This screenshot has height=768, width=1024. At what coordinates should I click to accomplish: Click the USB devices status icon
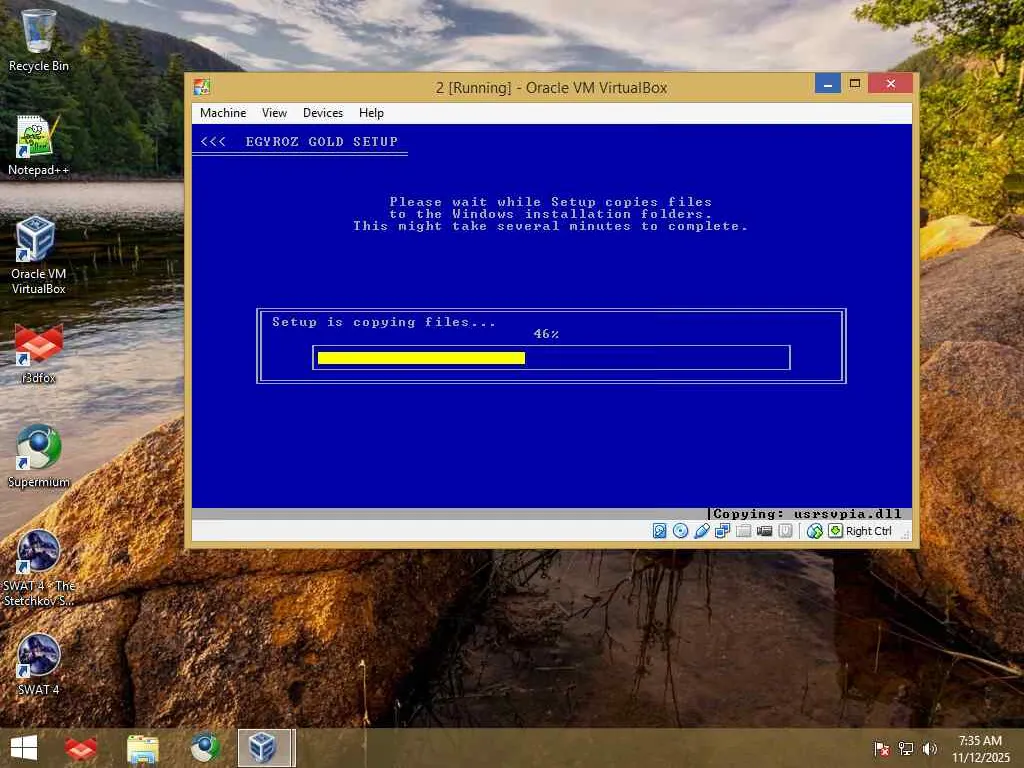click(x=701, y=531)
